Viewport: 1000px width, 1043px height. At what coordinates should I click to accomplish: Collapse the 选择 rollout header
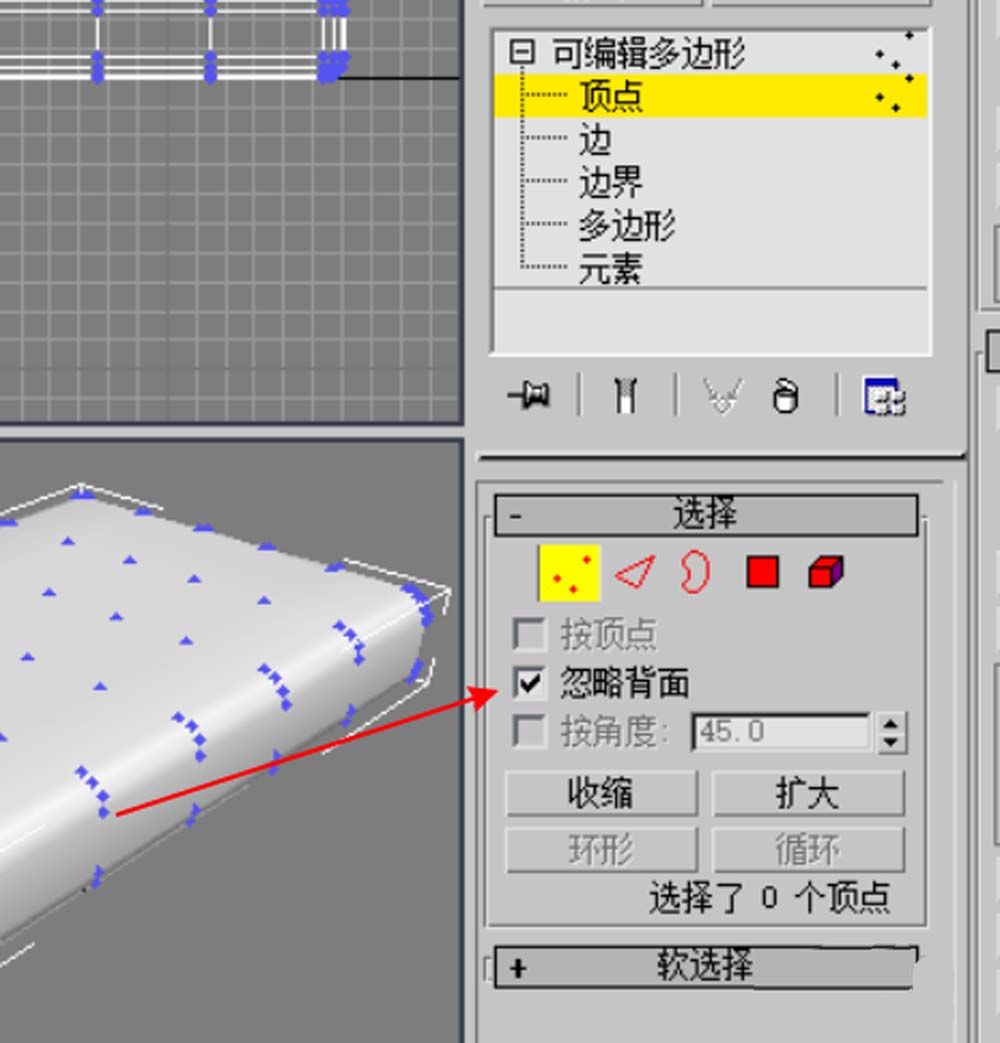coord(706,515)
